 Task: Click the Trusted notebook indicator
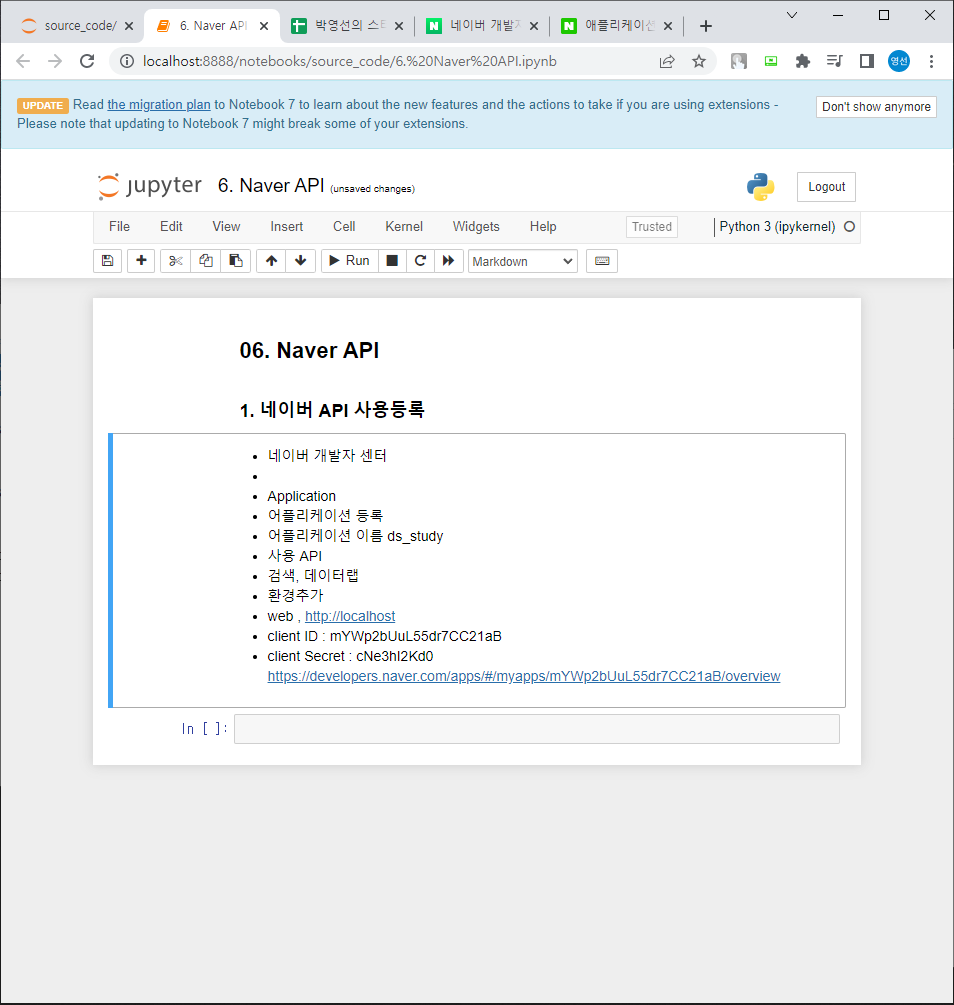[651, 227]
